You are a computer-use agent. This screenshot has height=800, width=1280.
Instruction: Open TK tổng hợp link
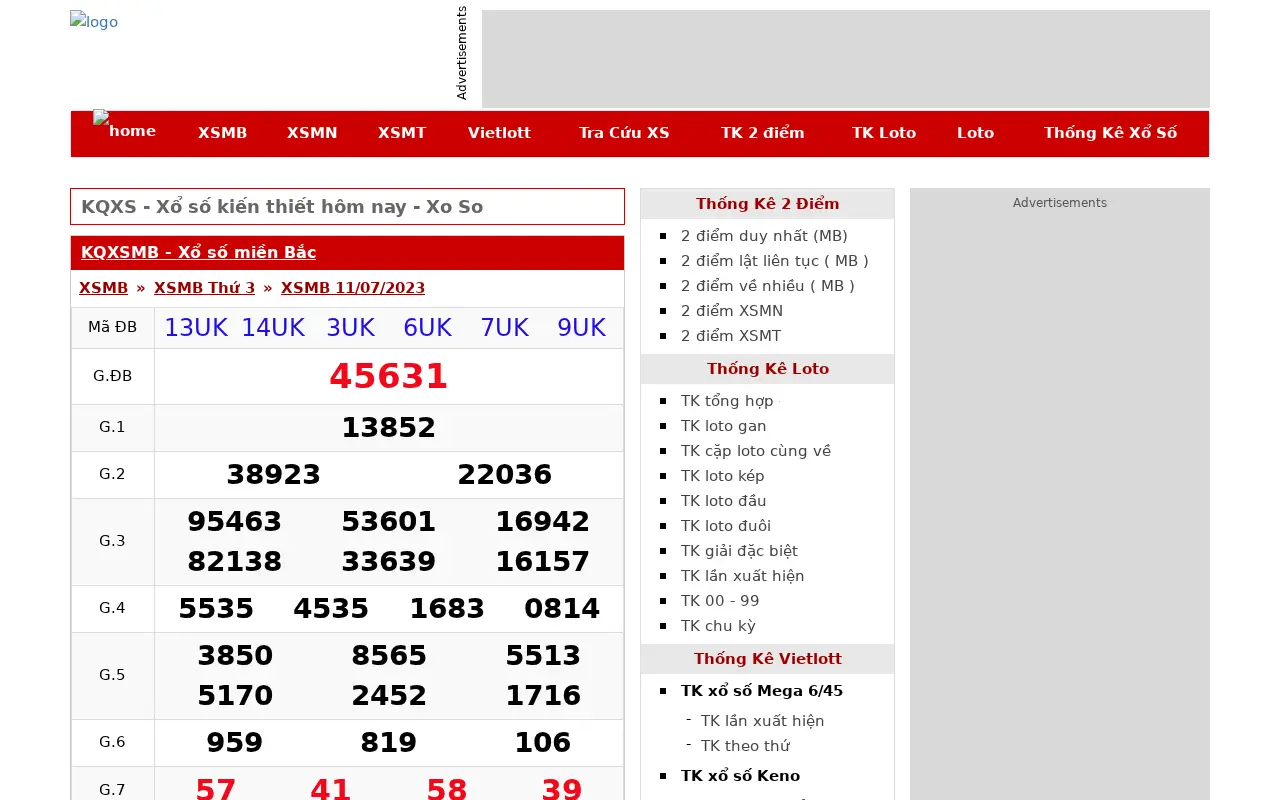coord(727,401)
